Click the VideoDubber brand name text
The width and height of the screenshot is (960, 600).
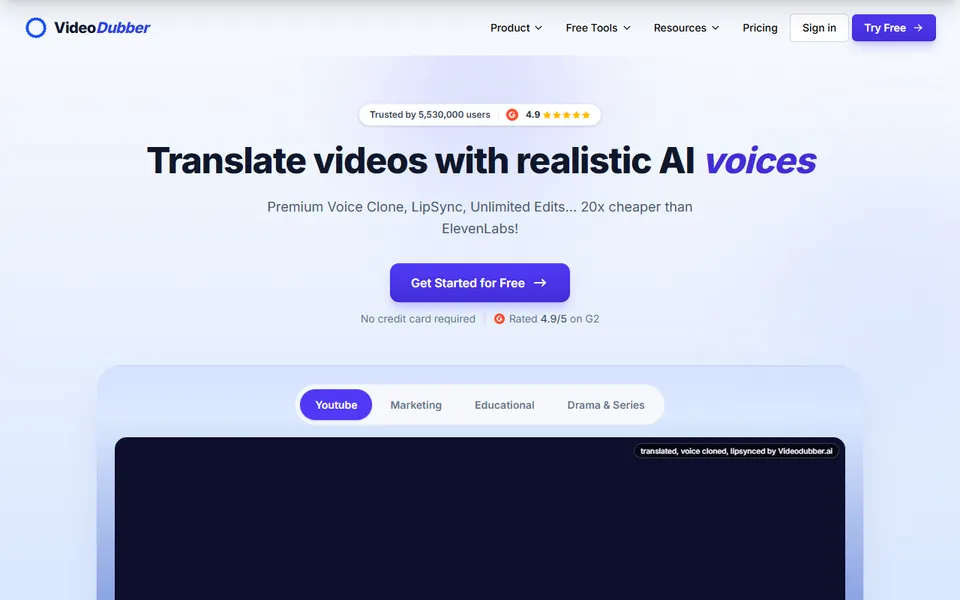pyautogui.click(x=102, y=28)
